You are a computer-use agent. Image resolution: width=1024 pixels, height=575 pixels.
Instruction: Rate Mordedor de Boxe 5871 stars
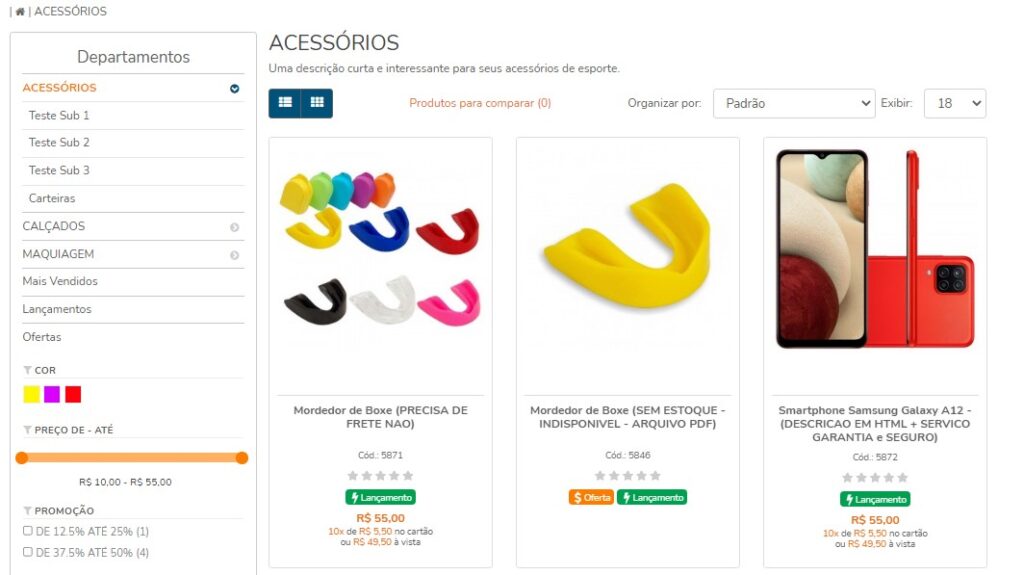tap(380, 476)
